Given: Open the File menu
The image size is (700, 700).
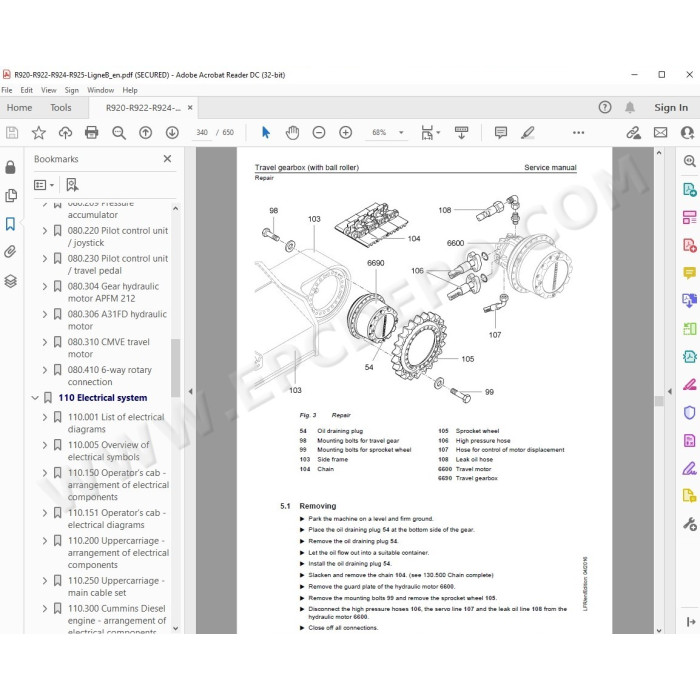Looking at the screenshot, I should pos(7,90).
